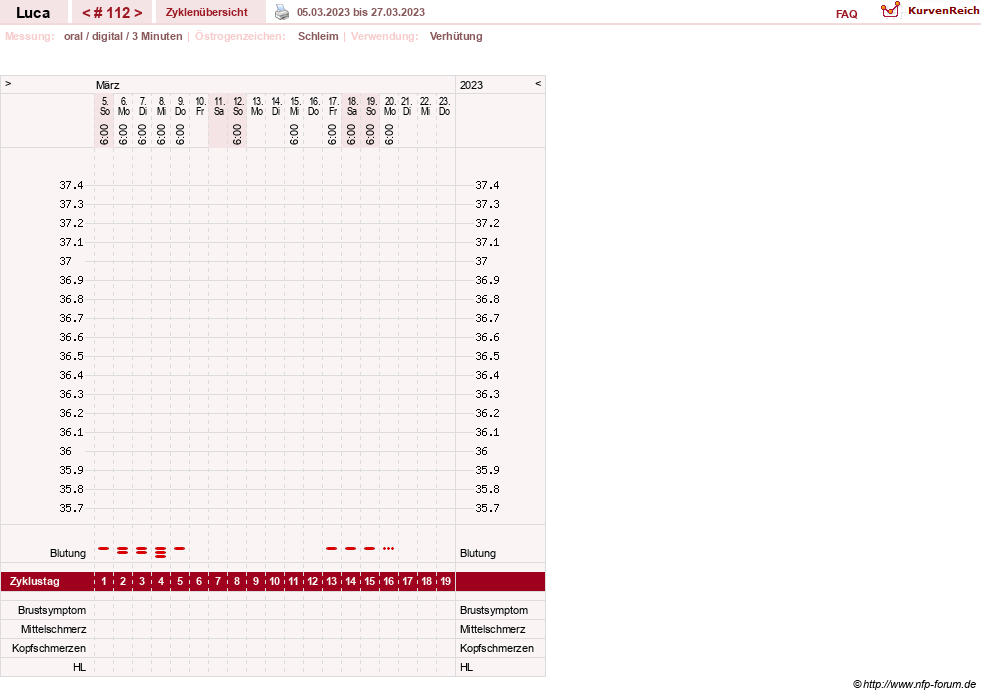Open the nfp-forum.de link
Screen dimensions: 981x696
(x=914, y=684)
